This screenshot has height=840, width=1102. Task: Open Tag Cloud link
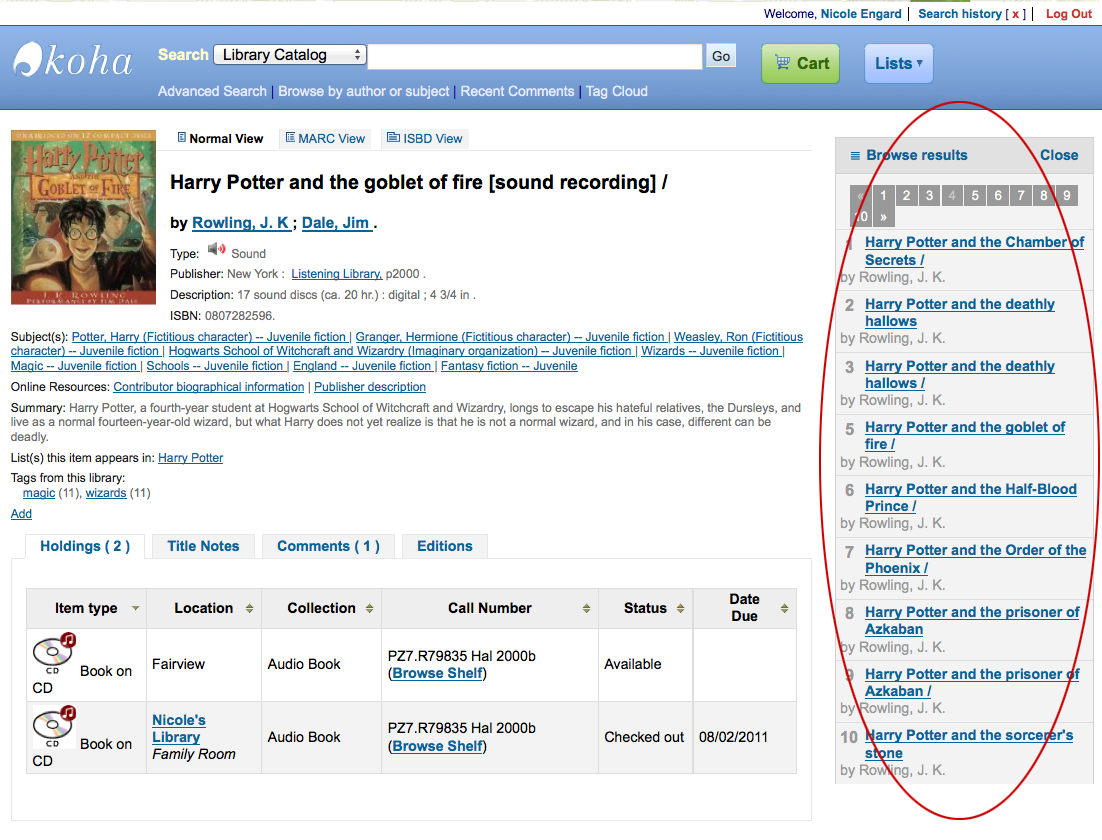[616, 91]
